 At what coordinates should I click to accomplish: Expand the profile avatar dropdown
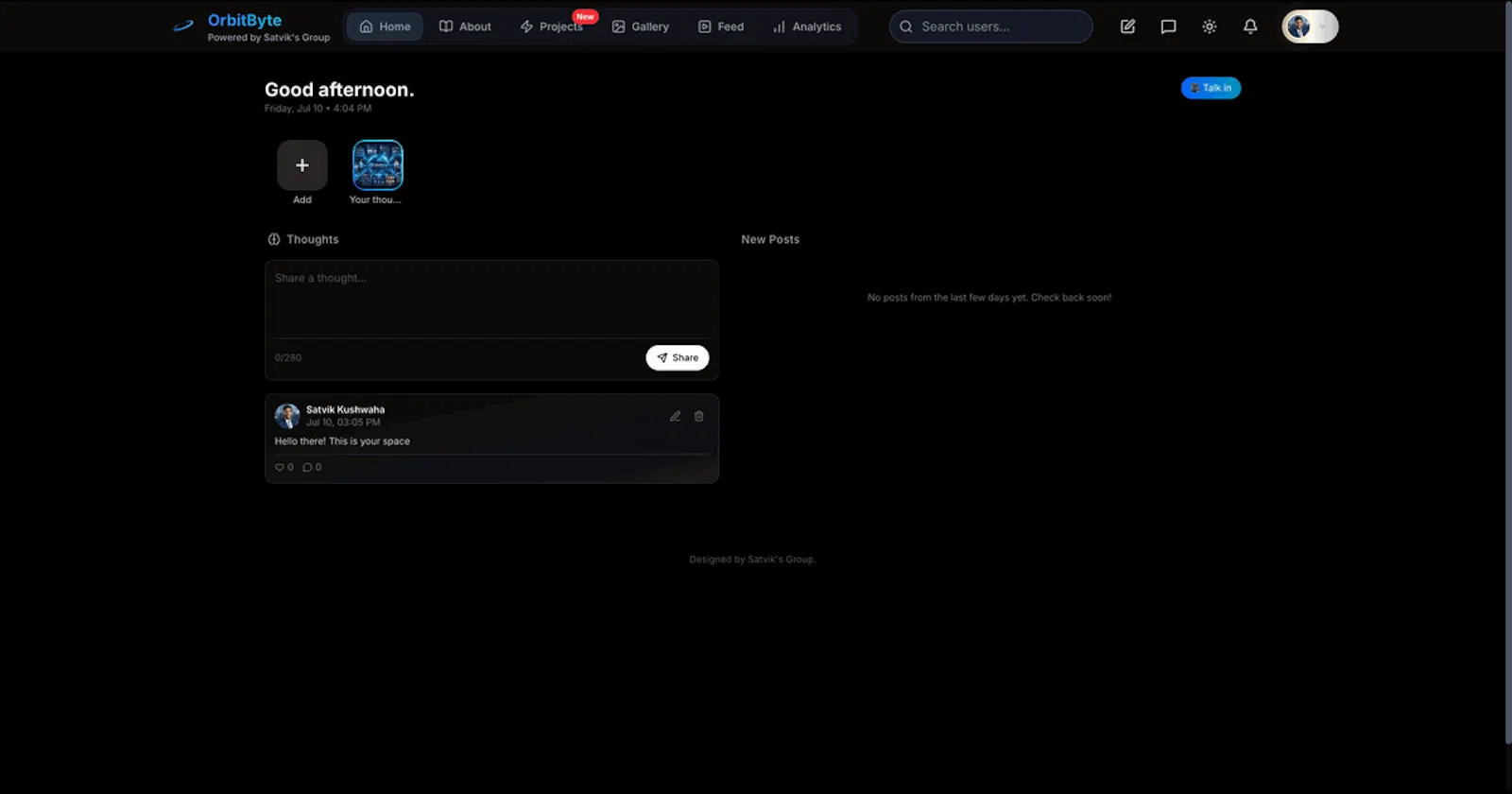[1310, 26]
